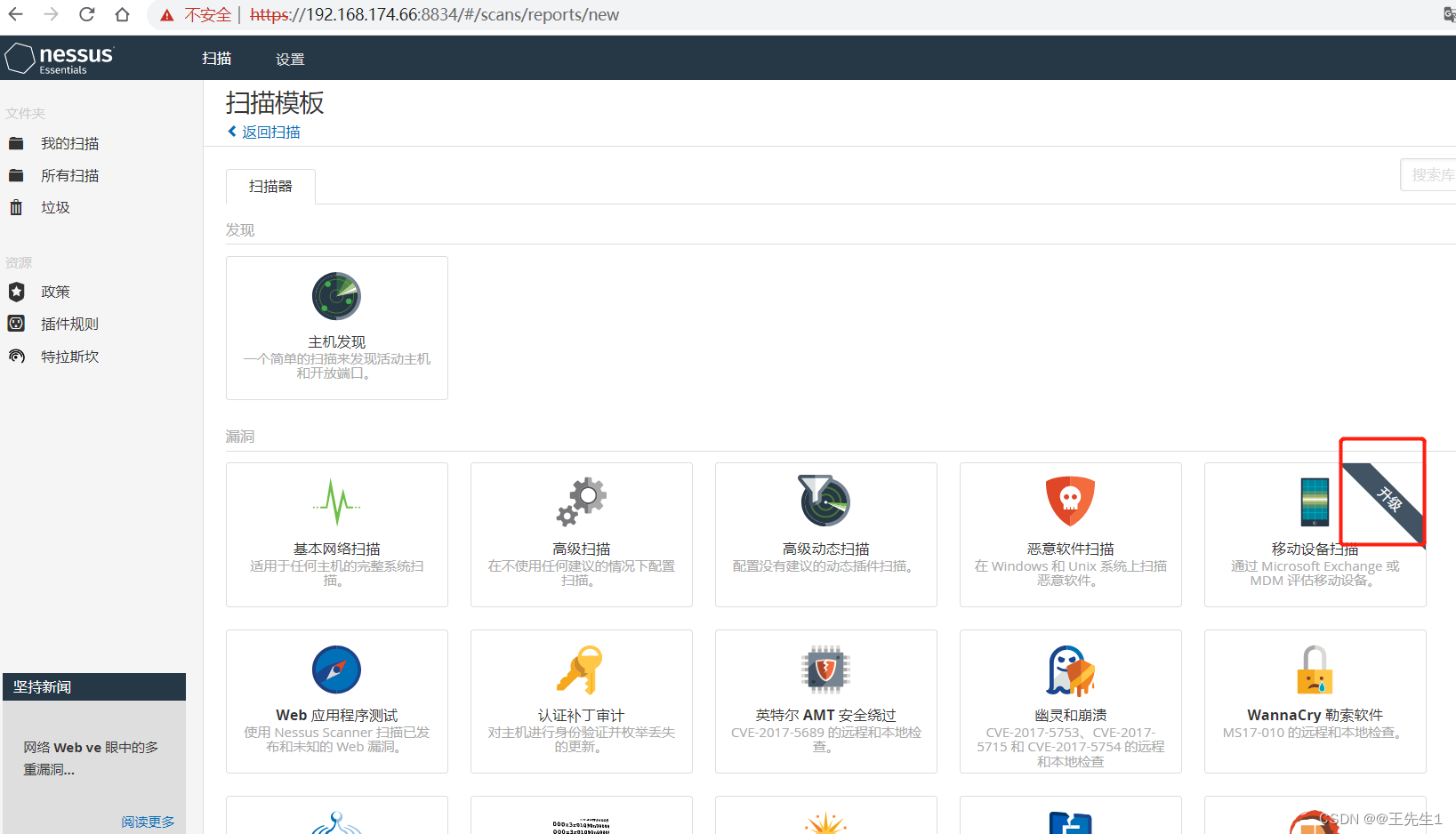The width and height of the screenshot is (1456, 834).
Task: Select the 高级动态扫描 funnel radar icon
Action: coord(825,501)
